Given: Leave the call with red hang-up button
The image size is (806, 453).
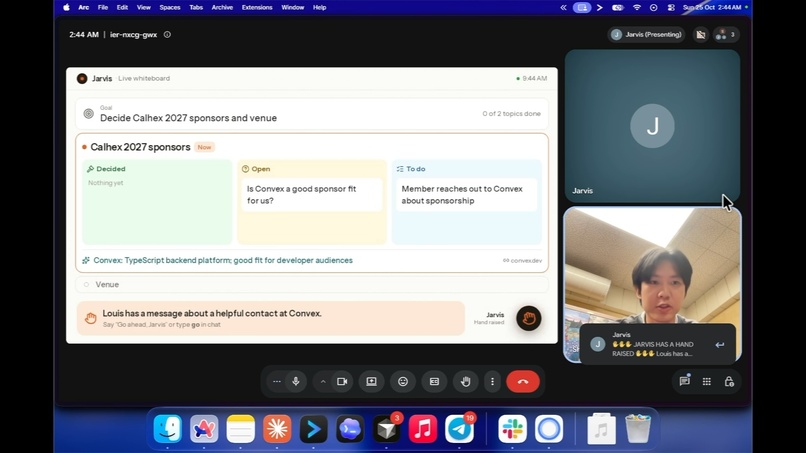Looking at the screenshot, I should tap(523, 382).
